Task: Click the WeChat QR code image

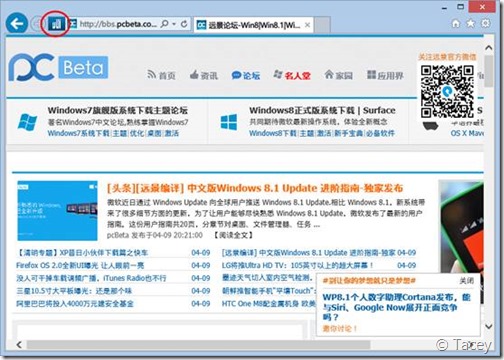Action: coord(447,91)
